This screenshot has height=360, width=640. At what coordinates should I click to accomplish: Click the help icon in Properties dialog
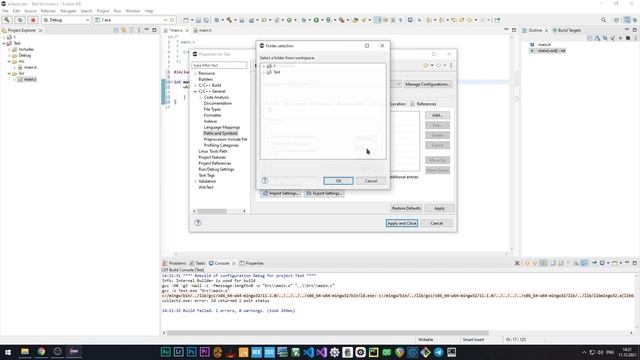(198, 222)
